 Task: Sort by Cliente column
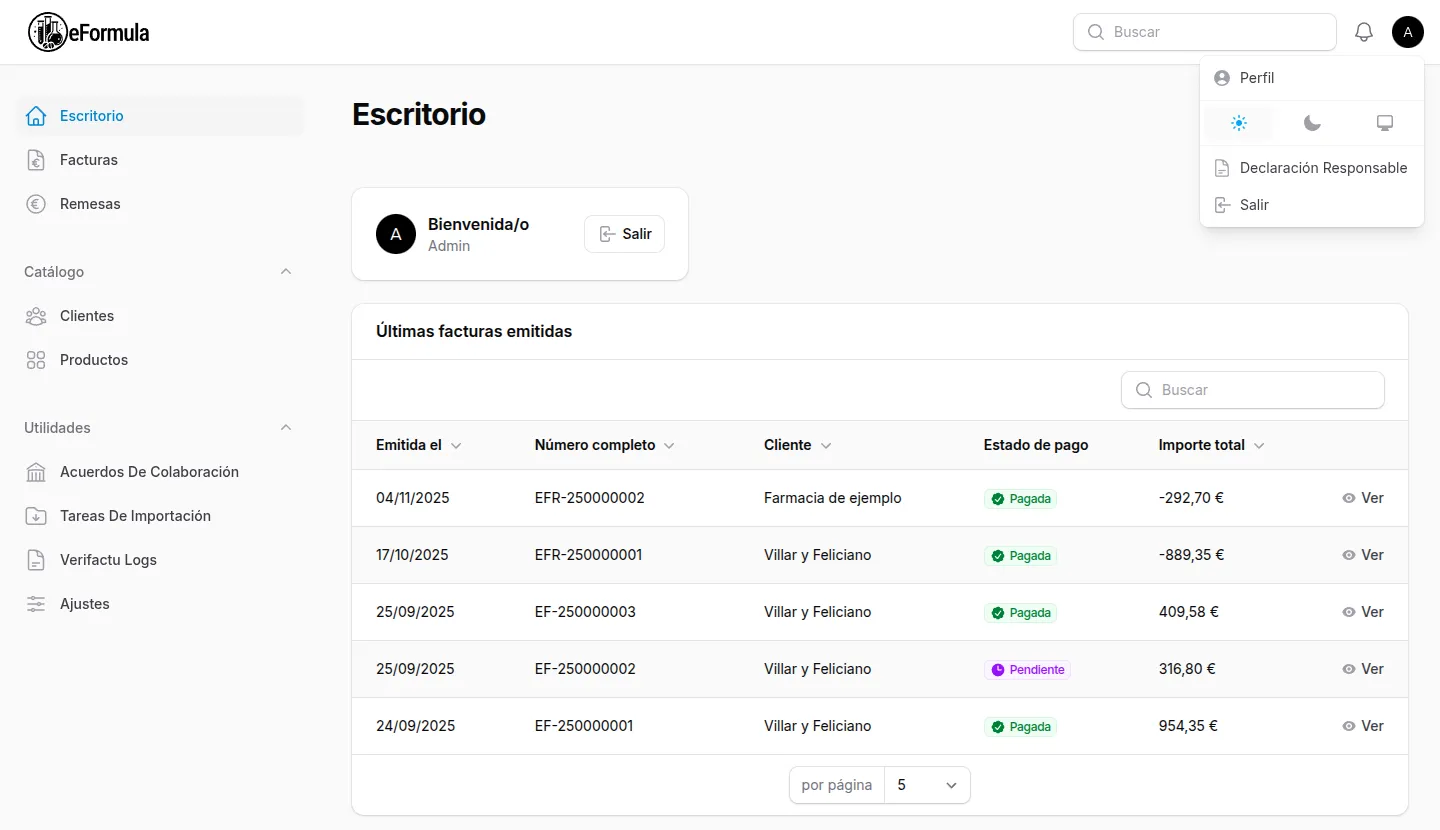click(x=798, y=445)
